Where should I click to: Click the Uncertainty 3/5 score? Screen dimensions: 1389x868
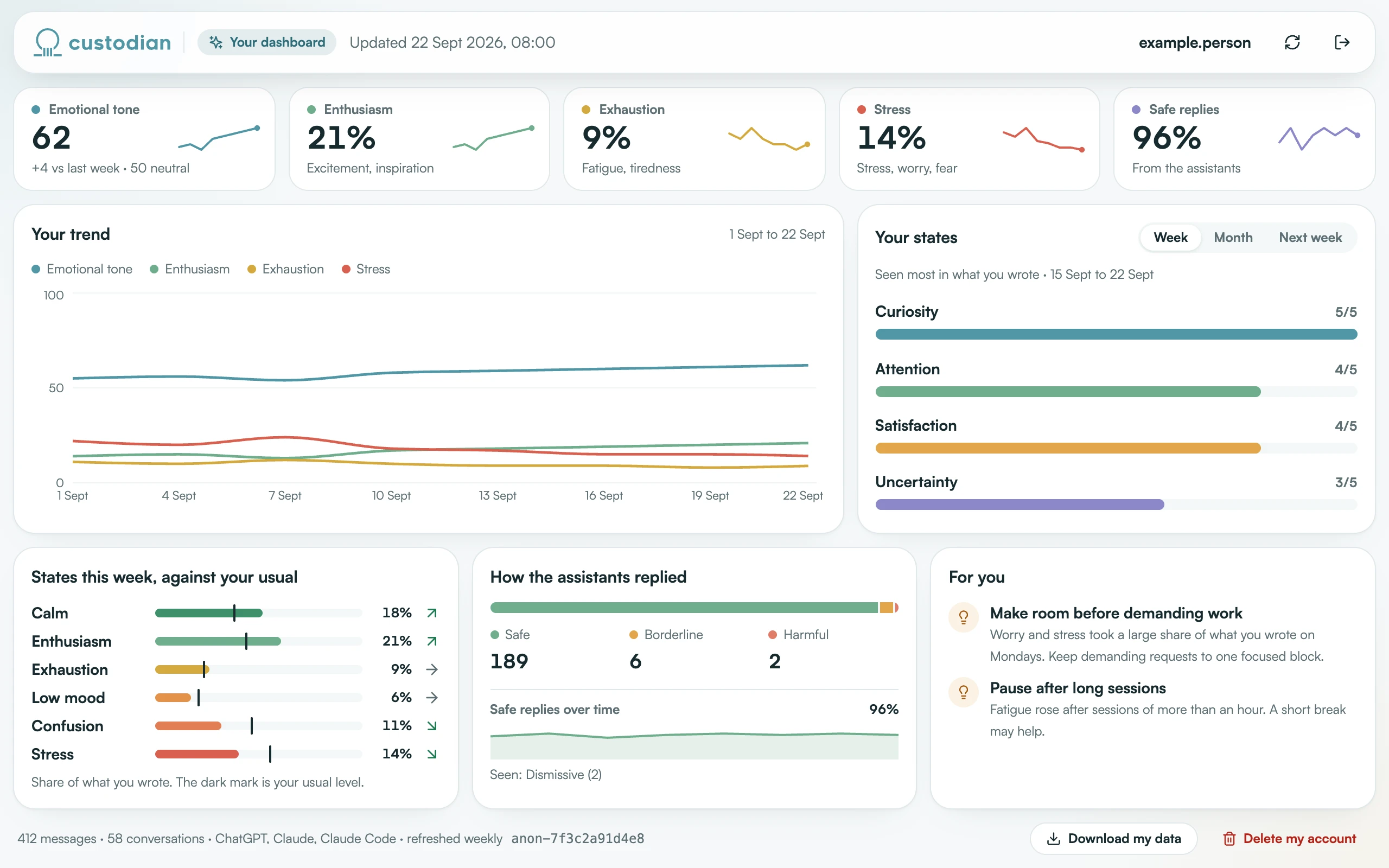(1346, 482)
